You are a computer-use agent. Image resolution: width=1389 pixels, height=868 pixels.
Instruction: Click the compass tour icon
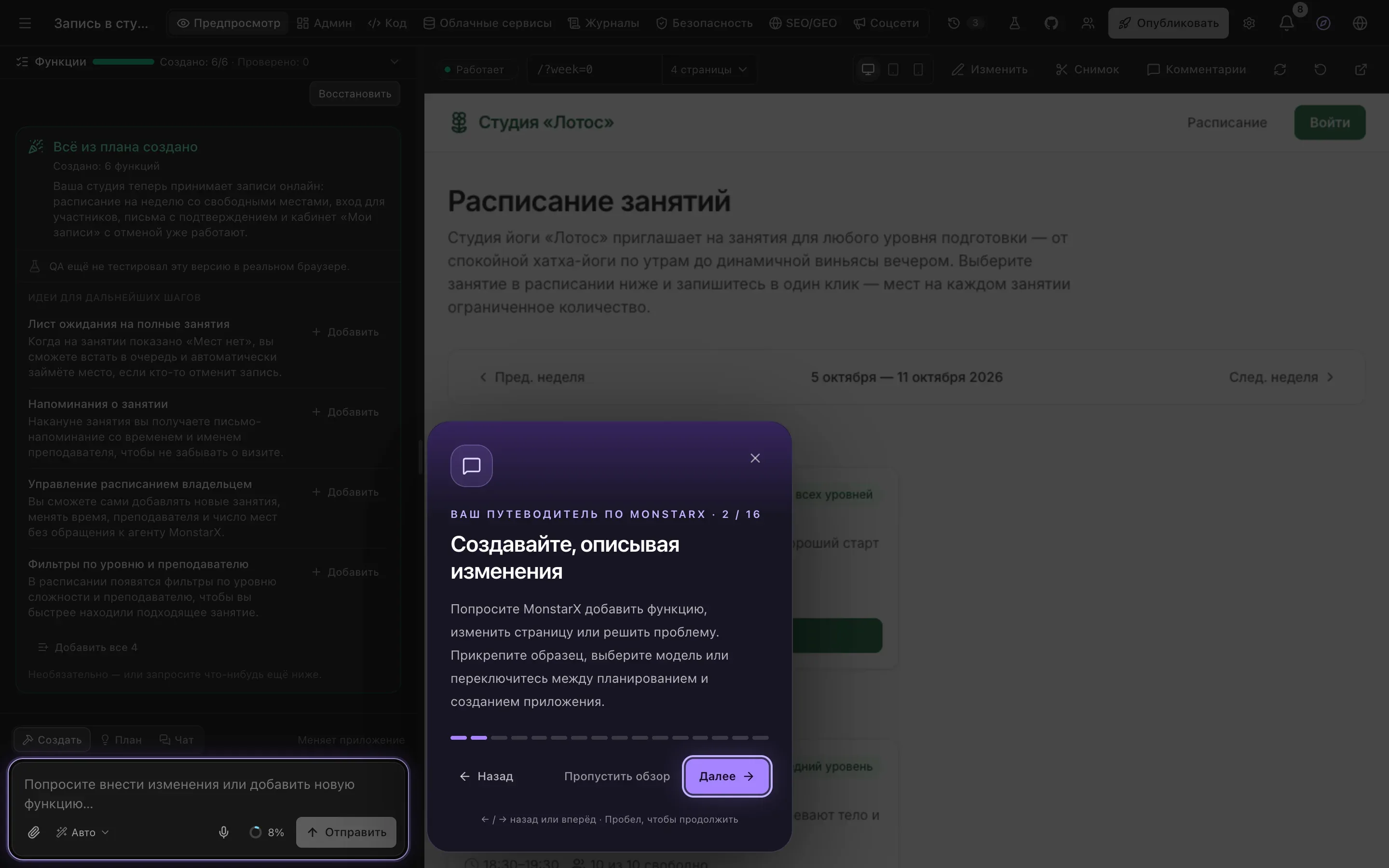[x=1323, y=23]
